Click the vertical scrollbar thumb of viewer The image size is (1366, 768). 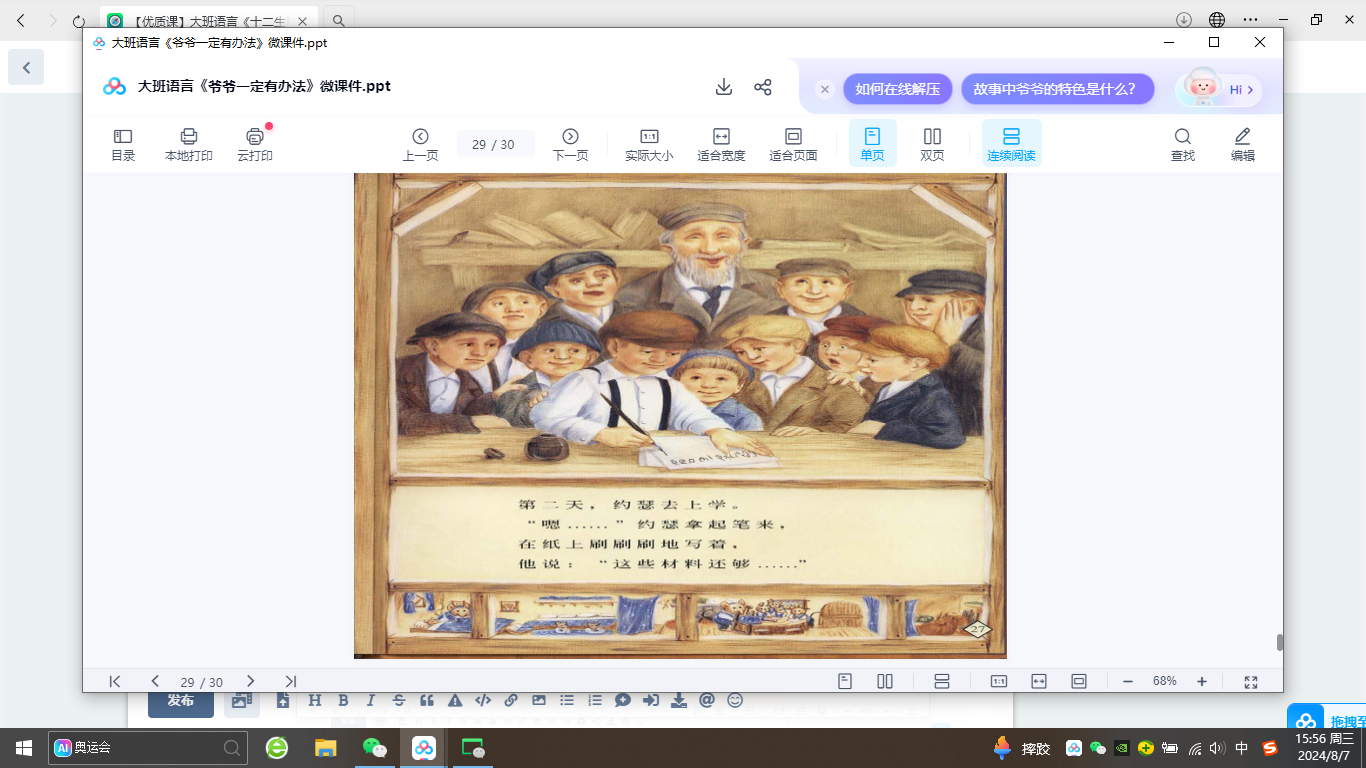coord(1279,643)
